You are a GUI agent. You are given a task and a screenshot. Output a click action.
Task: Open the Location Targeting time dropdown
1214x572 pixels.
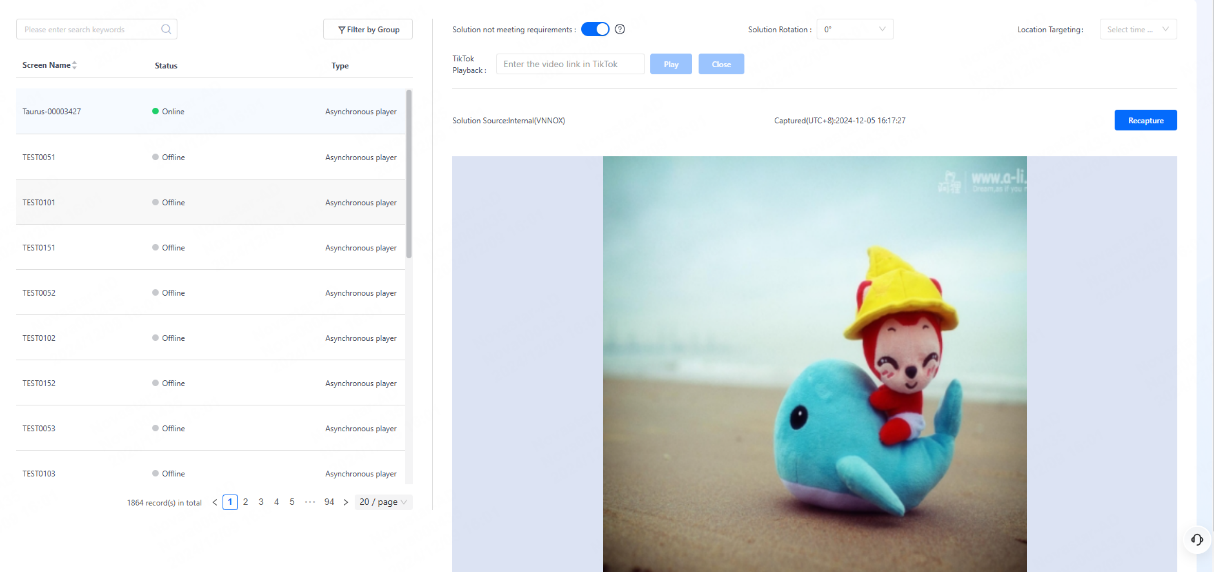[1138, 30]
